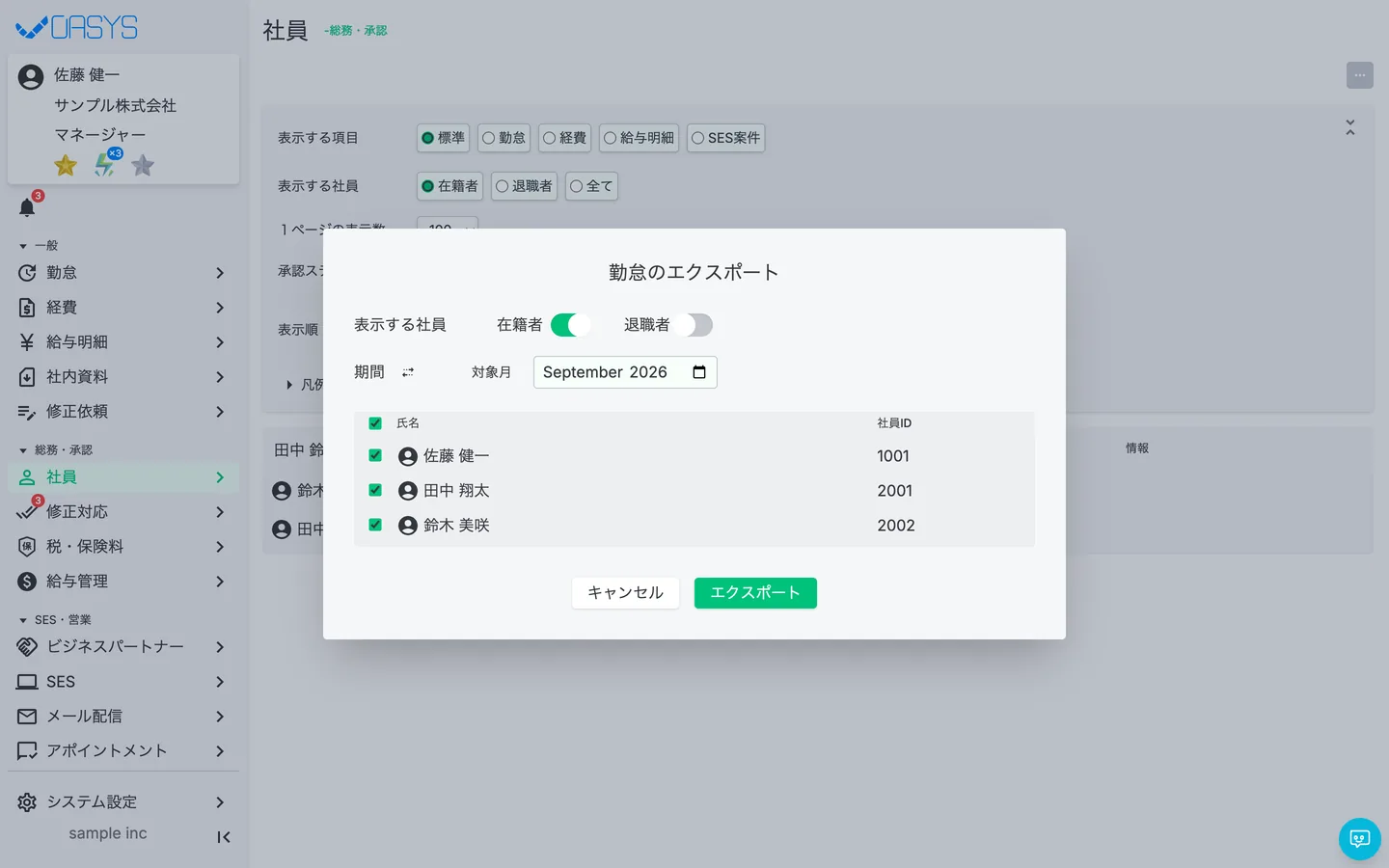The height and width of the screenshot is (868, 1389).
Task: Toggle the 退職者 switch
Action: [694, 325]
